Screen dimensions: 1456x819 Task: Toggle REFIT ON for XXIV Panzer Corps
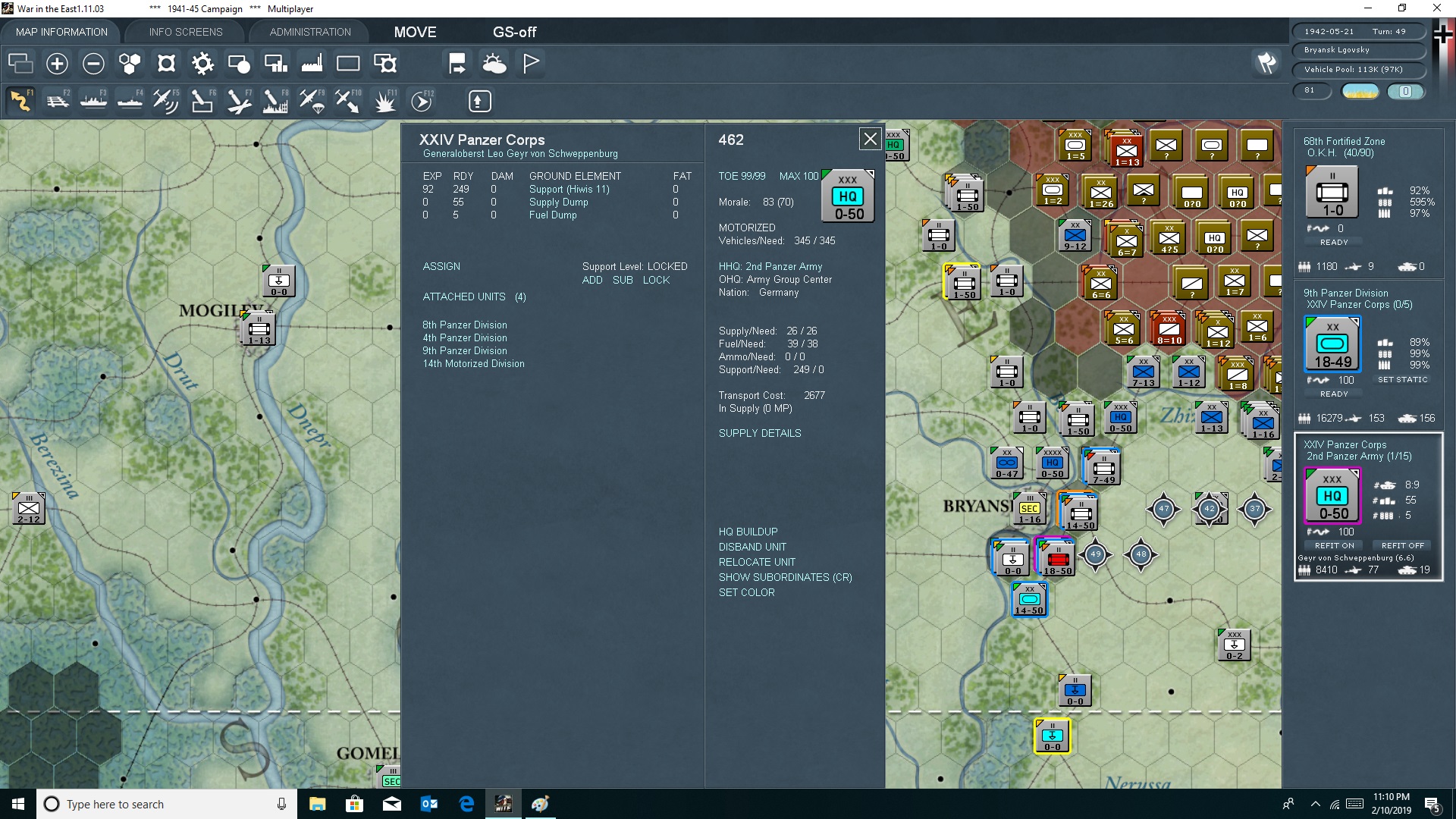pyautogui.click(x=1334, y=545)
